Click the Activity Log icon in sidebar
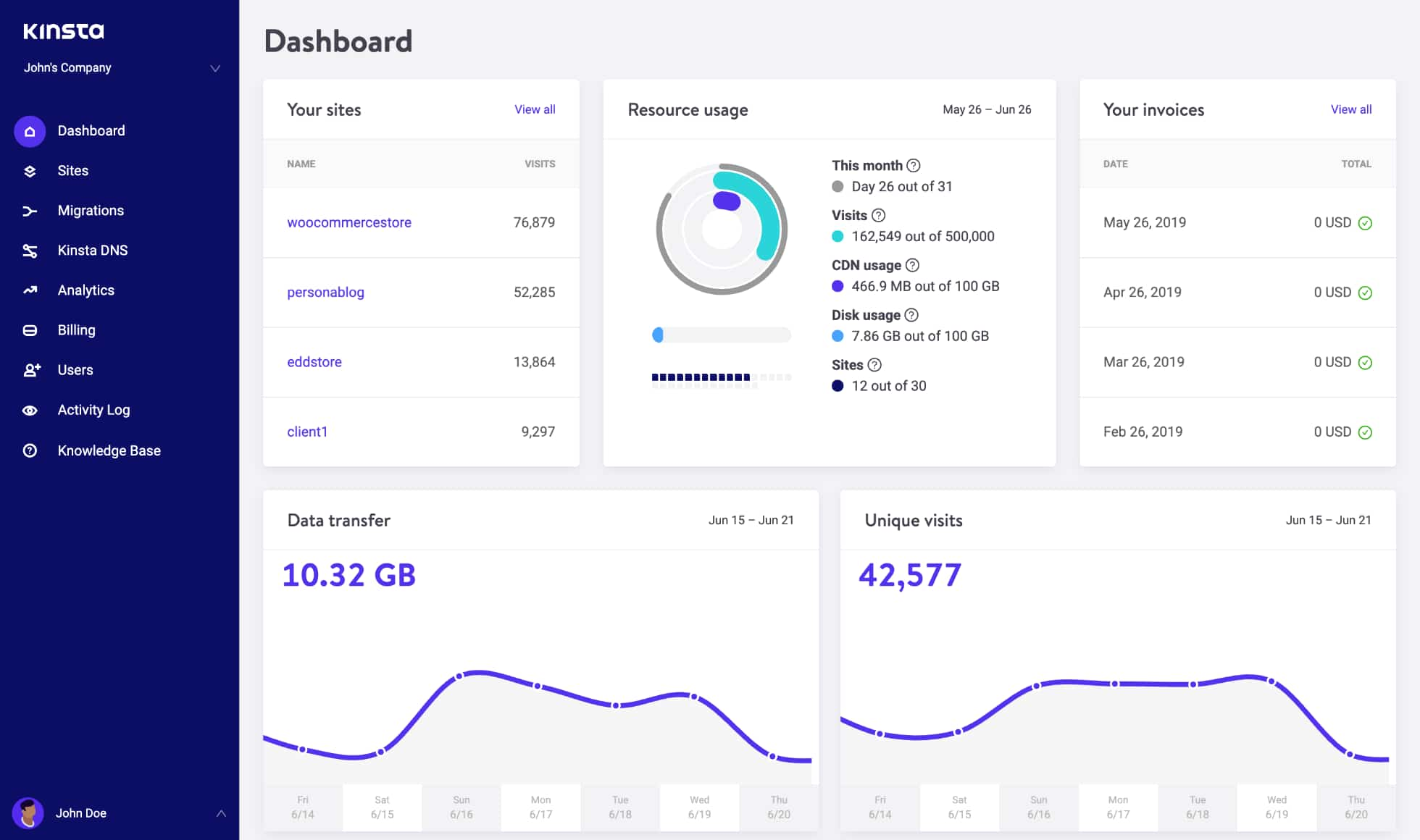The image size is (1420, 840). tap(30, 410)
